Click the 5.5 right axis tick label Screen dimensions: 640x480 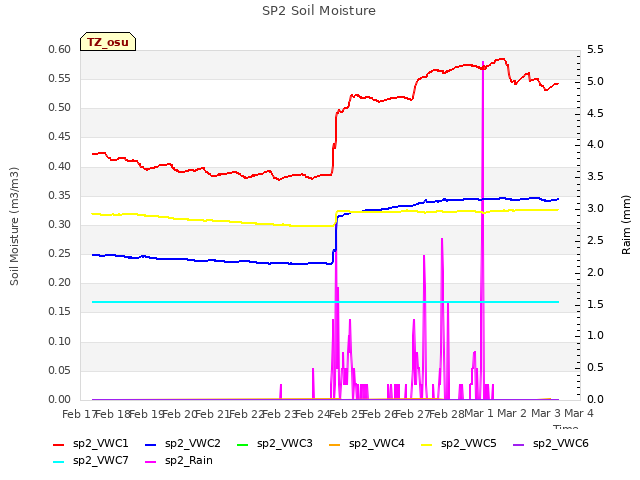595,50
